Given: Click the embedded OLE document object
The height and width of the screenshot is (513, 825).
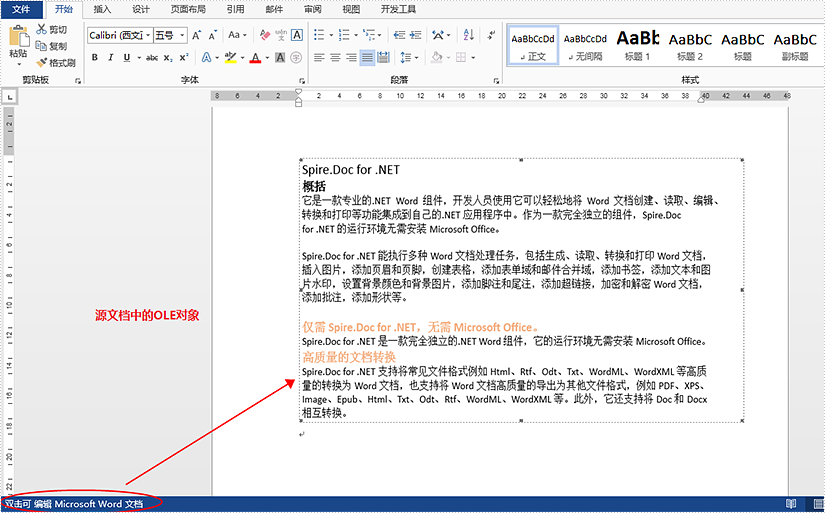Looking at the screenshot, I should [520, 290].
